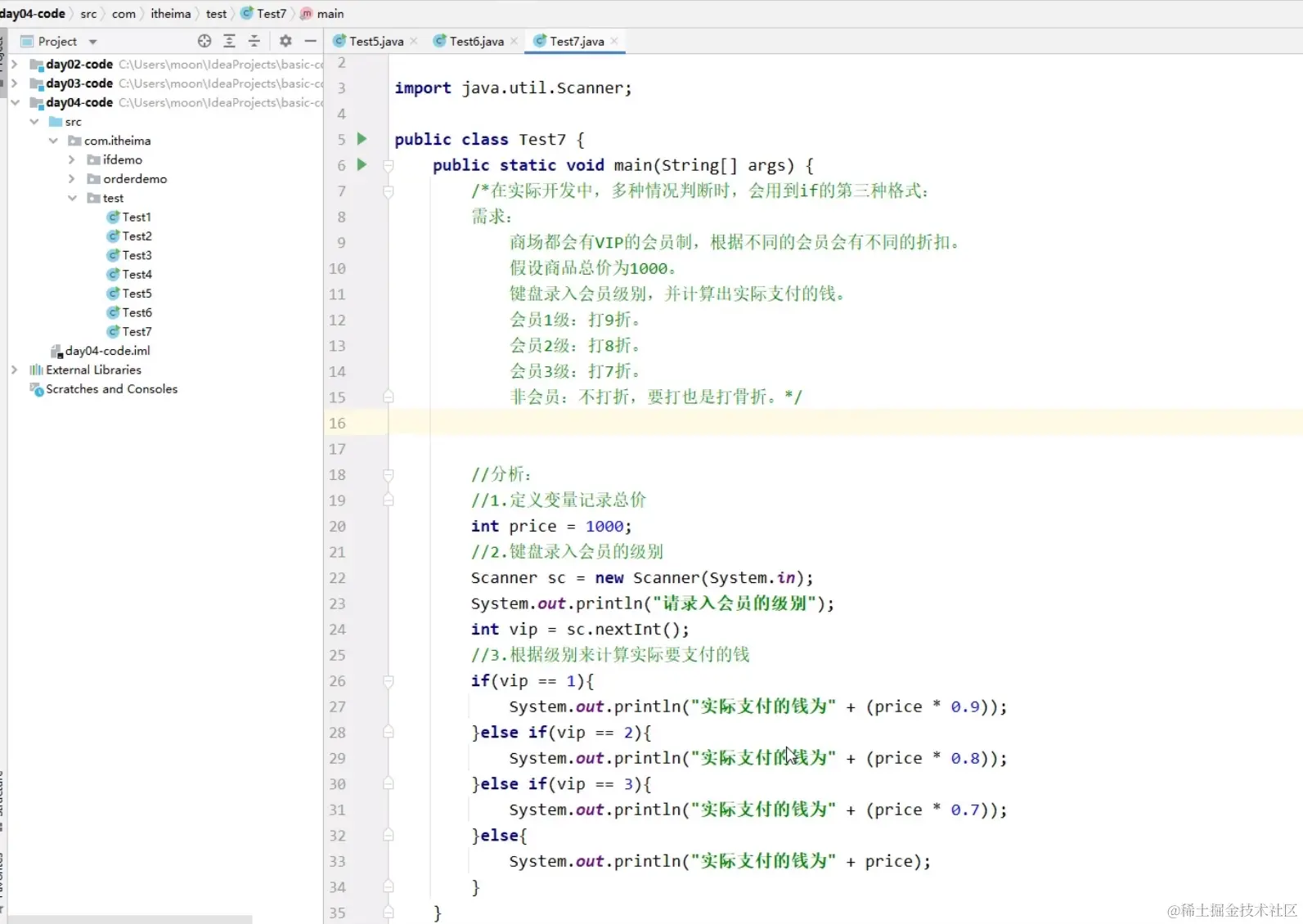Fold the comment group at line 18
This screenshot has width=1303, height=924.
tap(389, 474)
